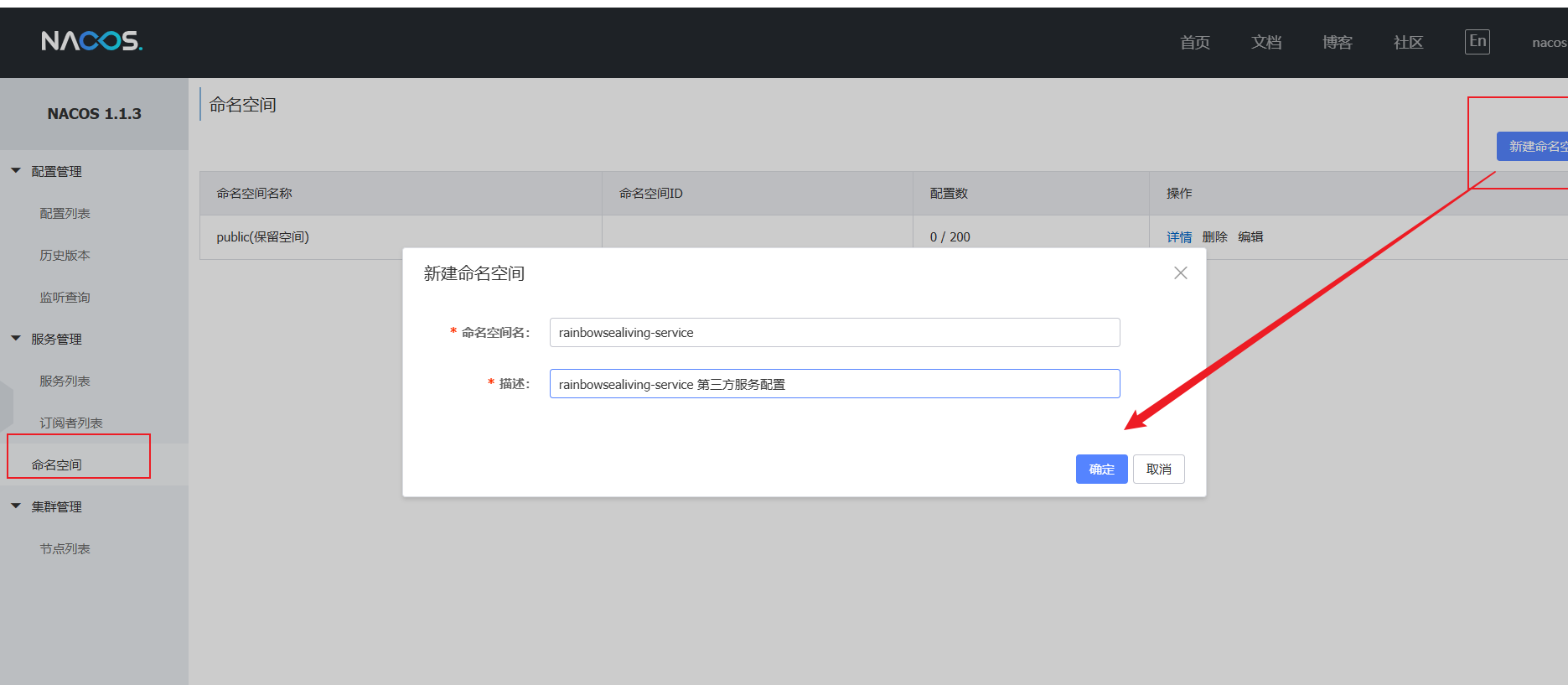Click the NACOS 1.1.3 version label
The height and width of the screenshot is (685, 1568).
coord(94,113)
